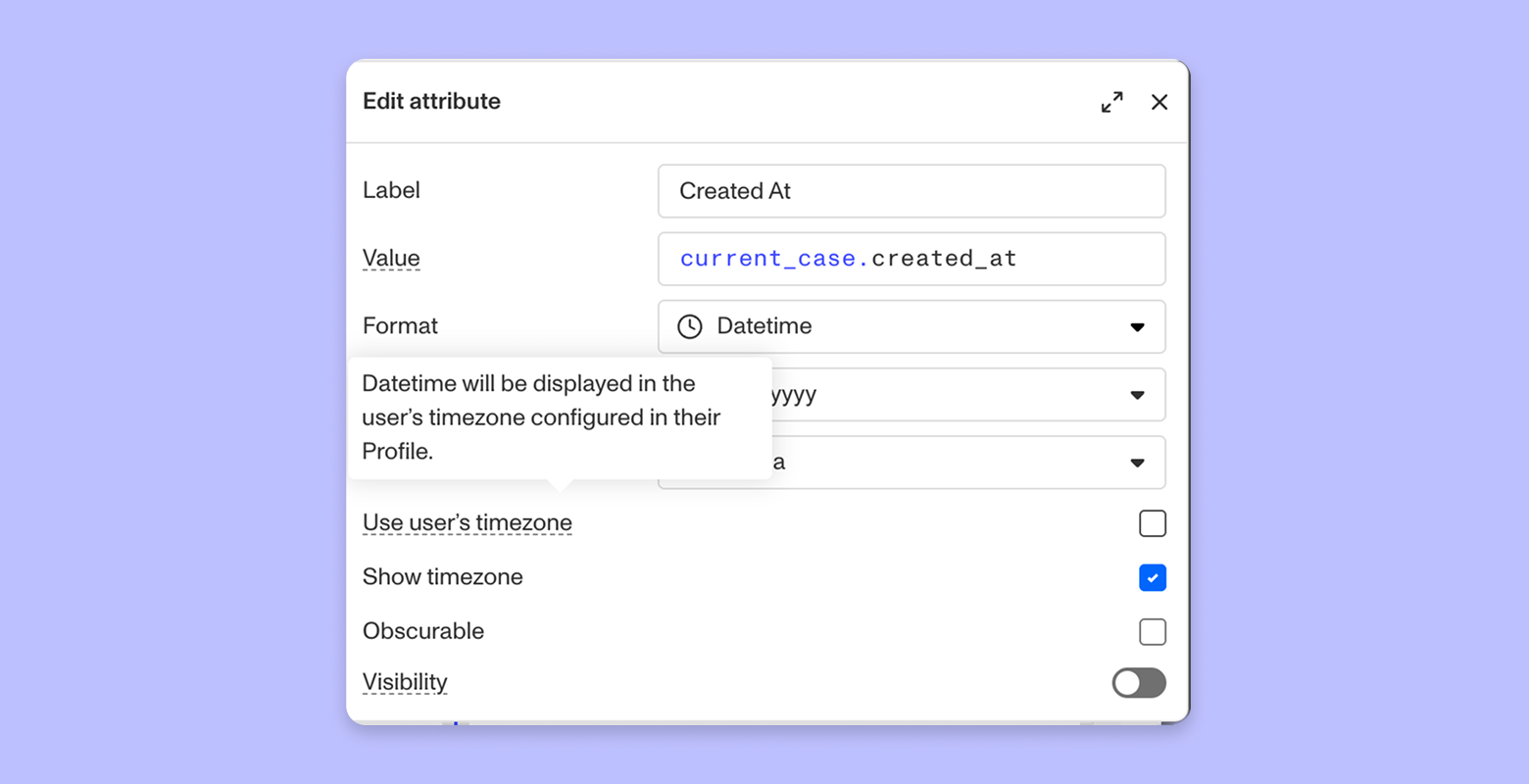
Task: Expand the Edit attribute dialog to fullscreen
Action: pyautogui.click(x=1111, y=102)
